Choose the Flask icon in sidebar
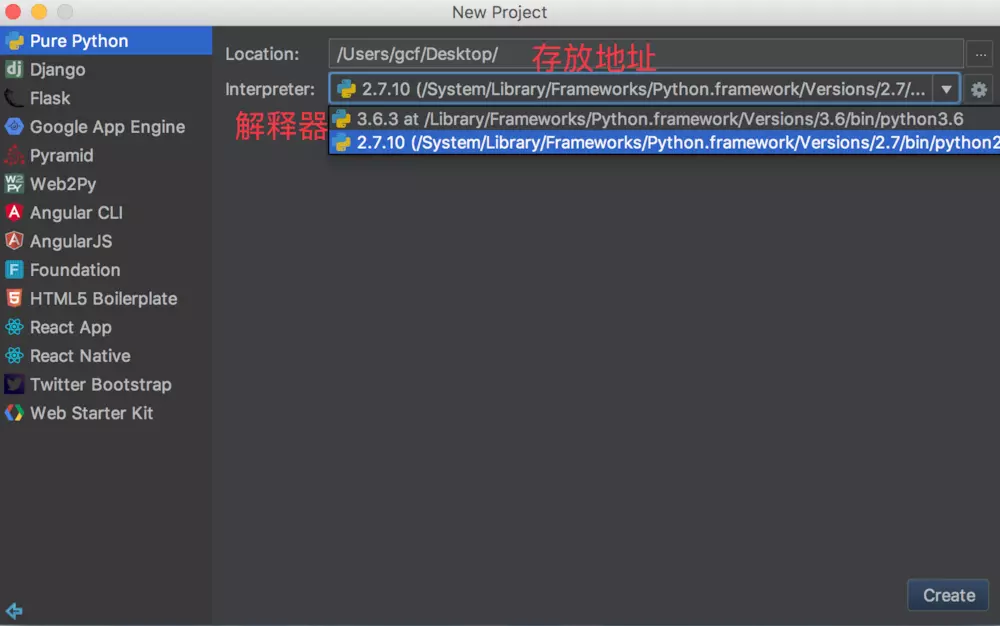1000x626 pixels. 14,98
